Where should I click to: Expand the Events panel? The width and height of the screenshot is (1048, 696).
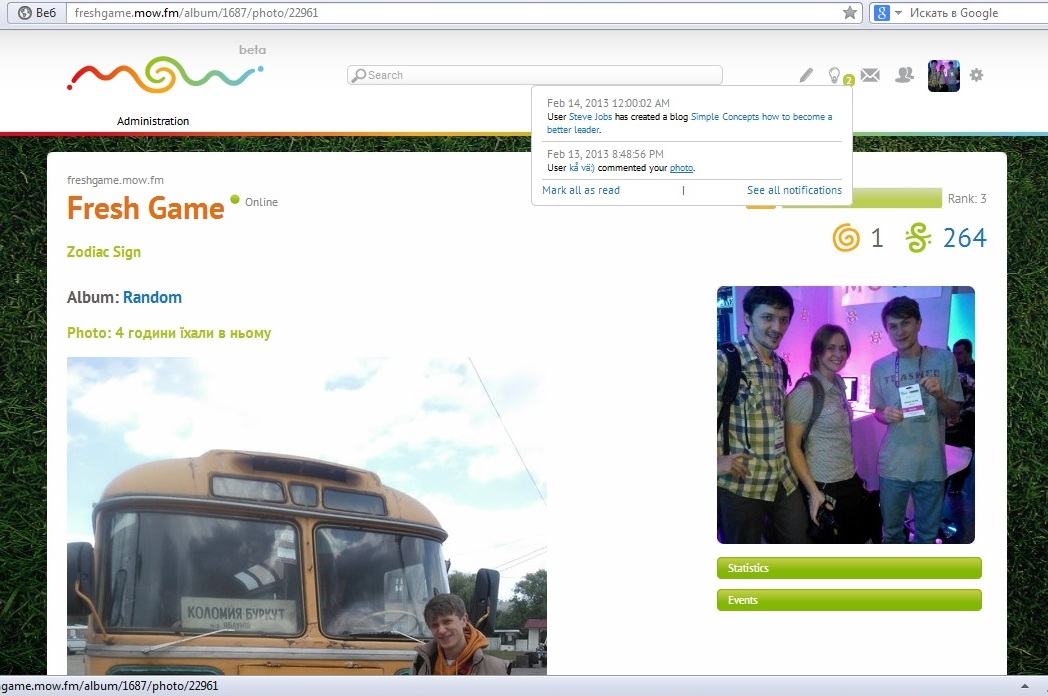pyautogui.click(x=849, y=600)
